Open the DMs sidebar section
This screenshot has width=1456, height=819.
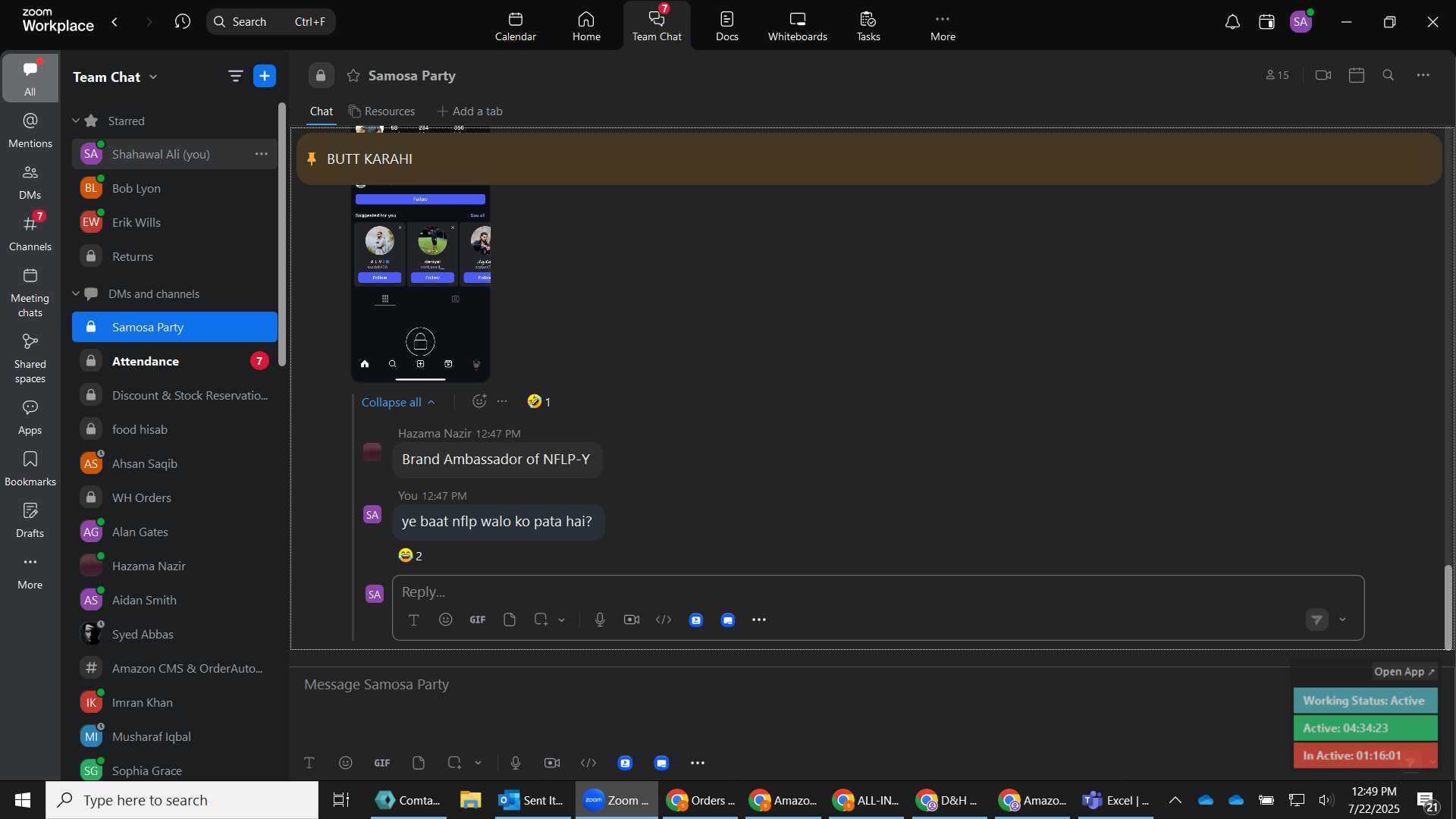tap(30, 182)
